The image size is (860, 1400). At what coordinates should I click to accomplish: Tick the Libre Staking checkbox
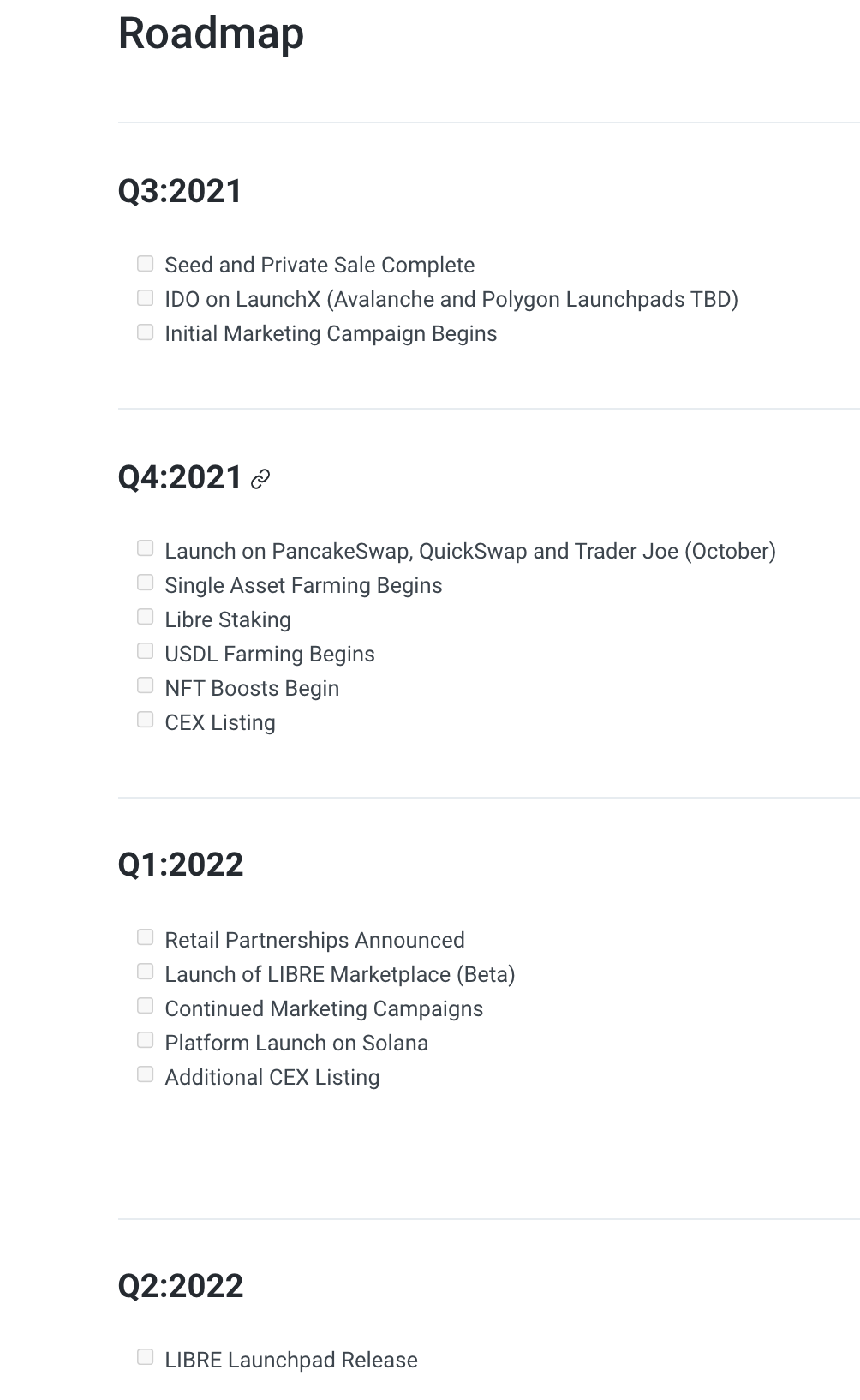pyautogui.click(x=146, y=618)
